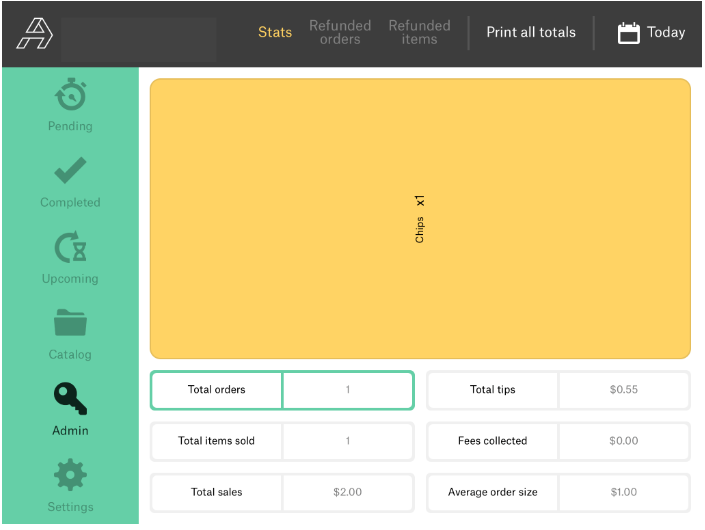This screenshot has width=705, height=530.
Task: Select the Completed checkmark icon
Action: 70,172
